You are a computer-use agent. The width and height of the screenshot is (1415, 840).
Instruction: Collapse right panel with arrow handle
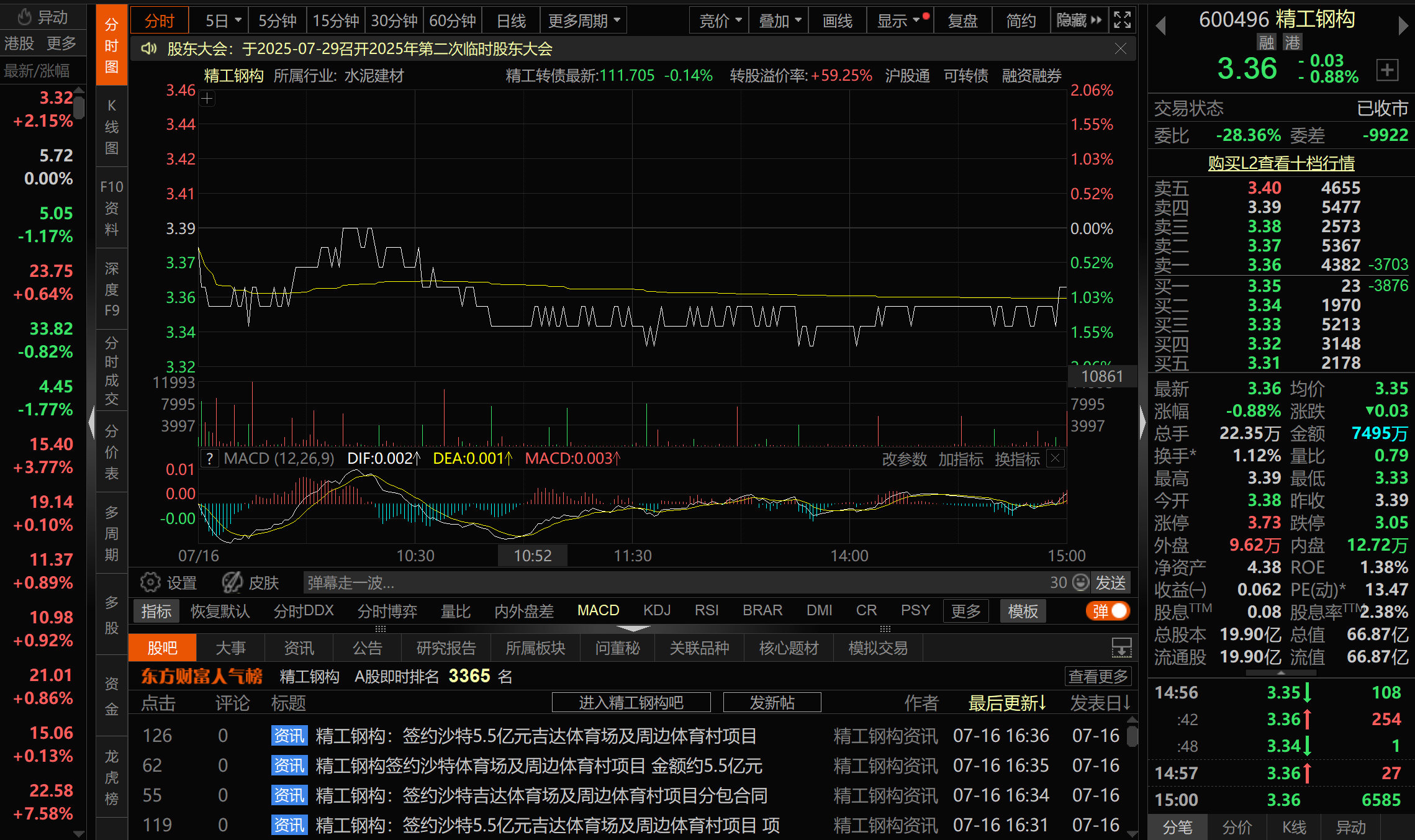pos(1142,423)
